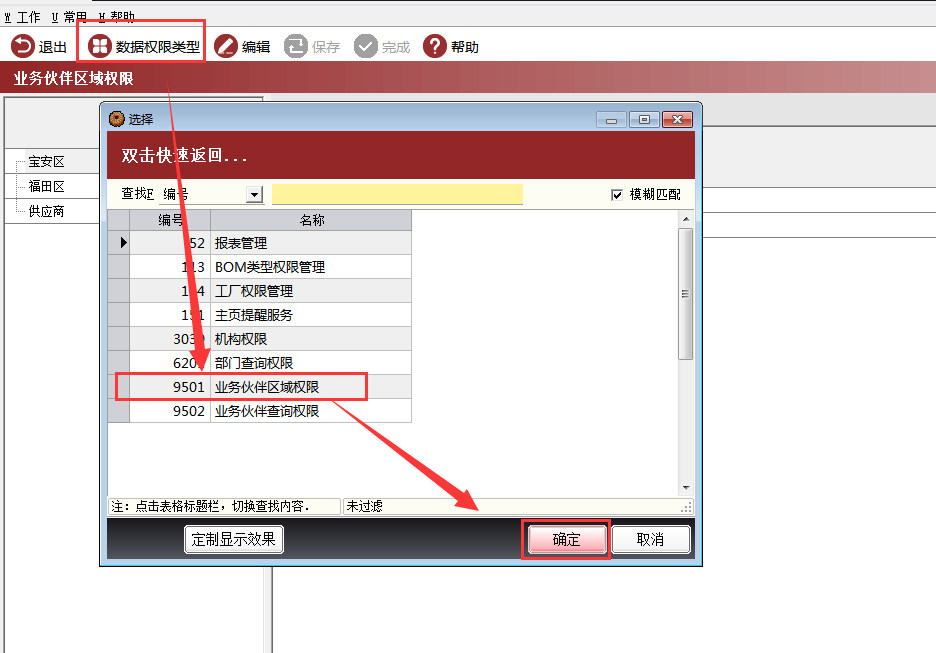Sort by the 编号 column header
Viewport: 936px width, 653px height.
[x=170, y=220]
